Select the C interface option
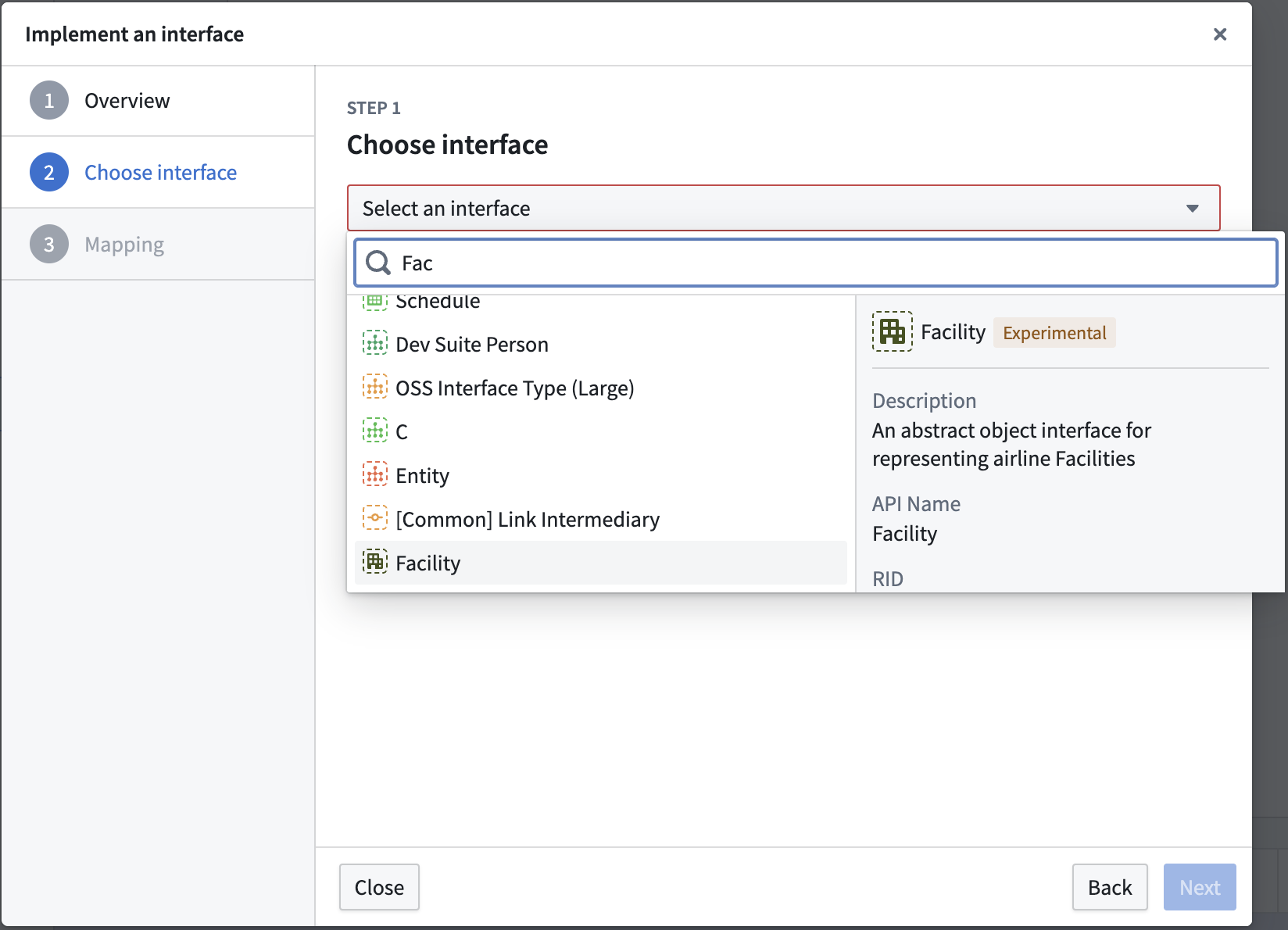The width and height of the screenshot is (1288, 930). click(601, 431)
